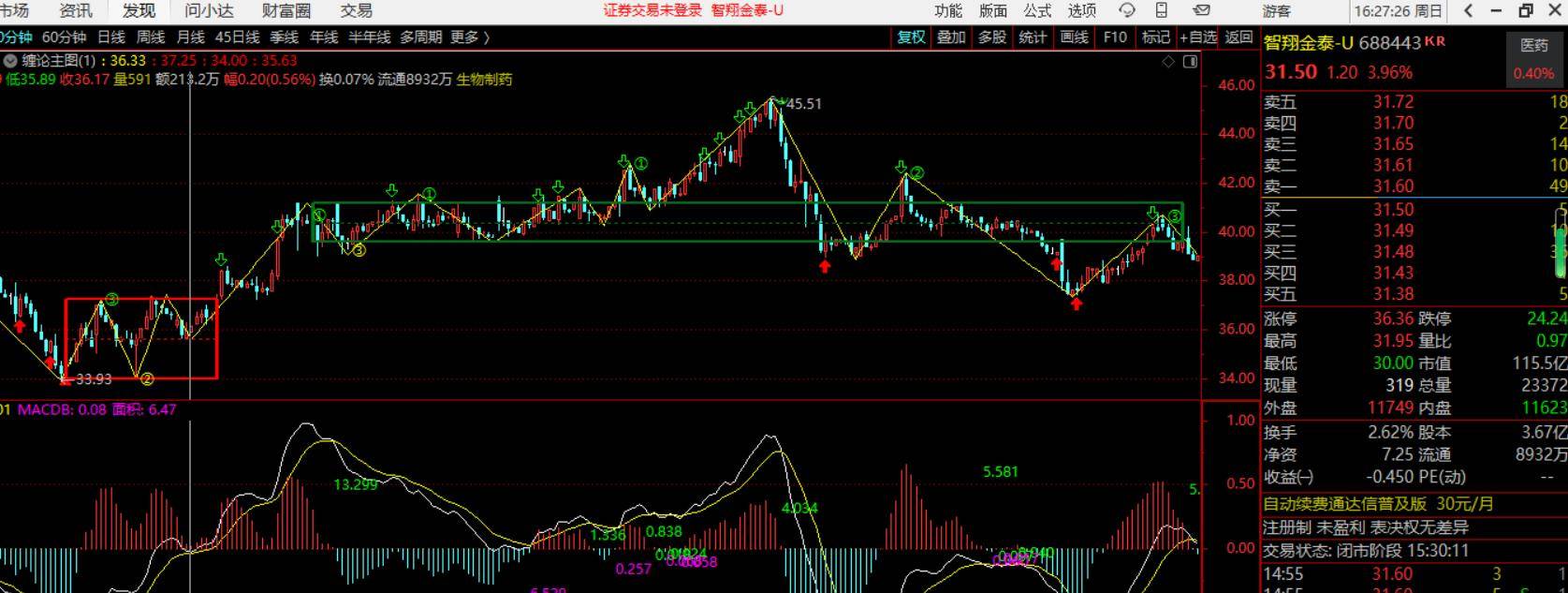The image size is (1568, 593).
Task: Click the back arrow beside the clock
Action: click(1469, 10)
